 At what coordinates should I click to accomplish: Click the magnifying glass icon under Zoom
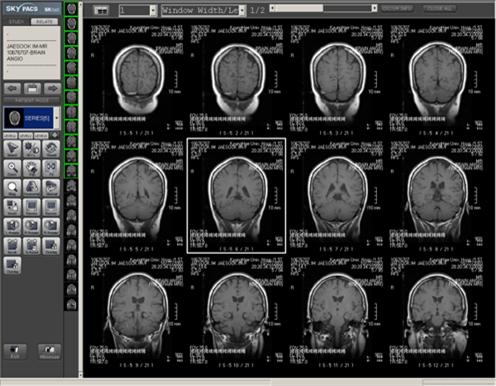pos(13,188)
